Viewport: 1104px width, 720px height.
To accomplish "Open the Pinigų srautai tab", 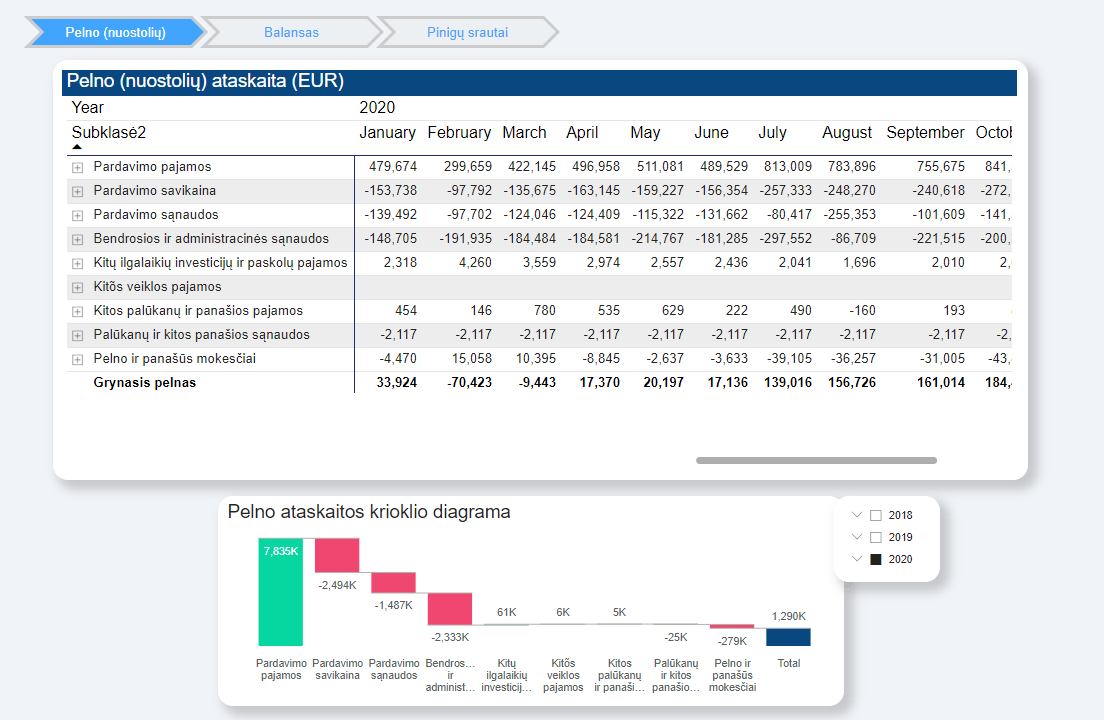I will [x=467, y=32].
